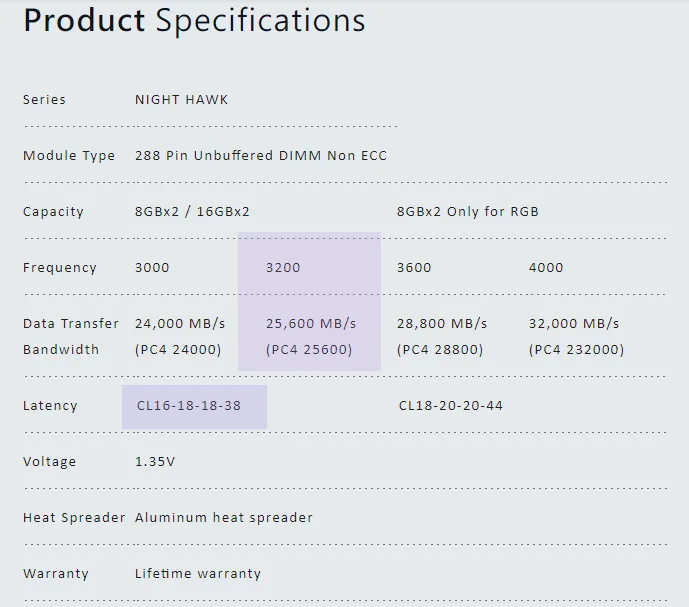Select the Data Transfer Bandwidth row label
Image resolution: width=689 pixels, height=607 pixels.
coord(71,336)
